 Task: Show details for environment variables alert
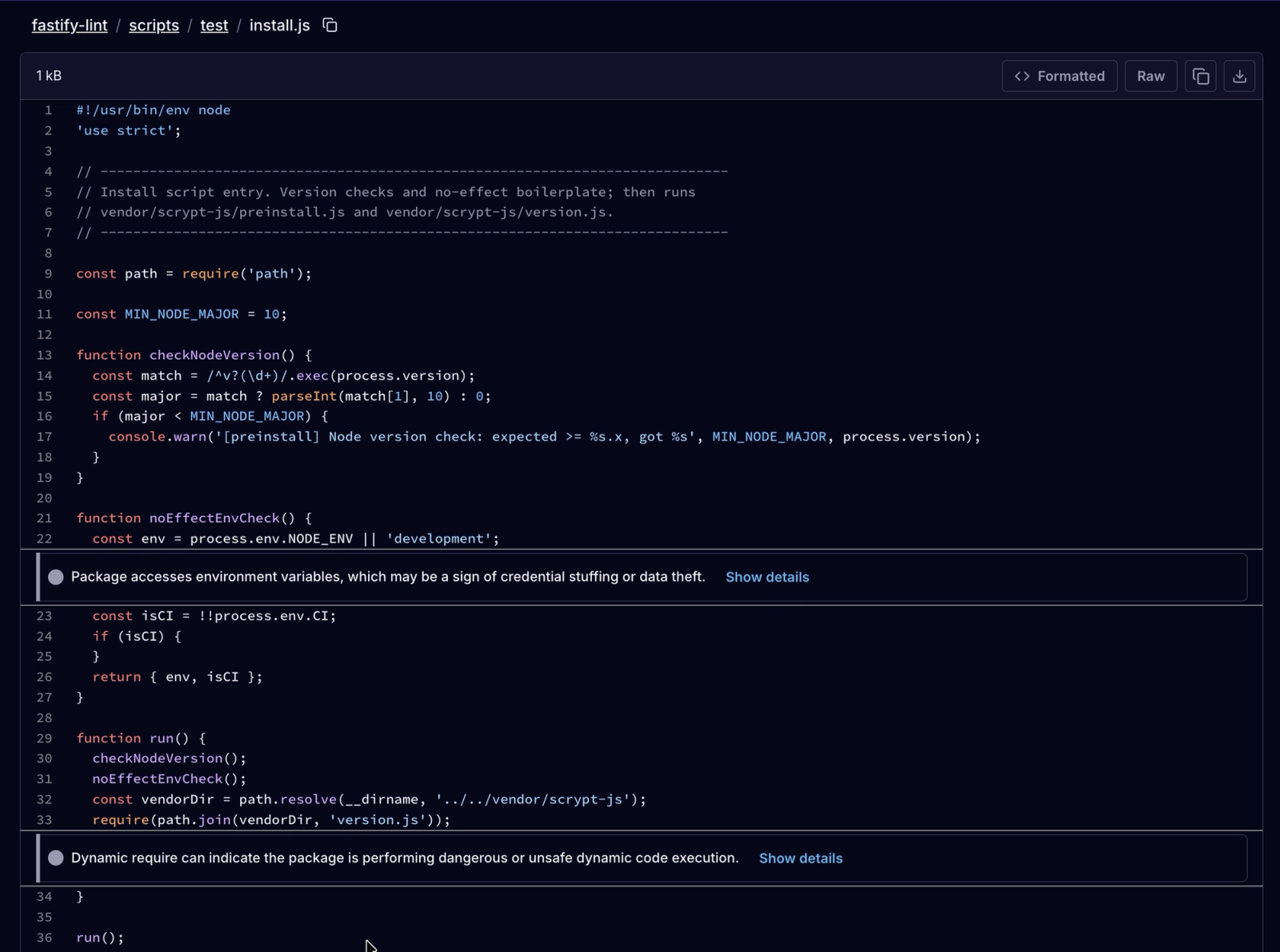coord(766,577)
